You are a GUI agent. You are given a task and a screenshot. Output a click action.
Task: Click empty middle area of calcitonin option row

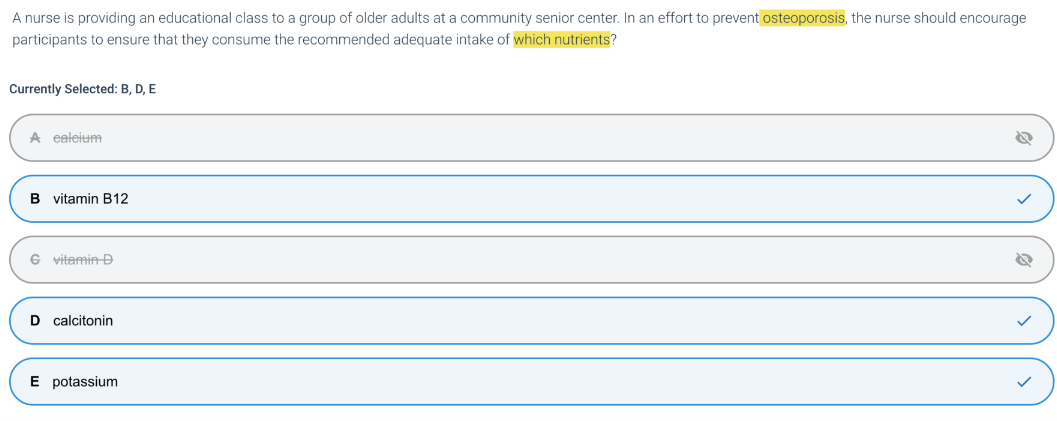(x=530, y=321)
